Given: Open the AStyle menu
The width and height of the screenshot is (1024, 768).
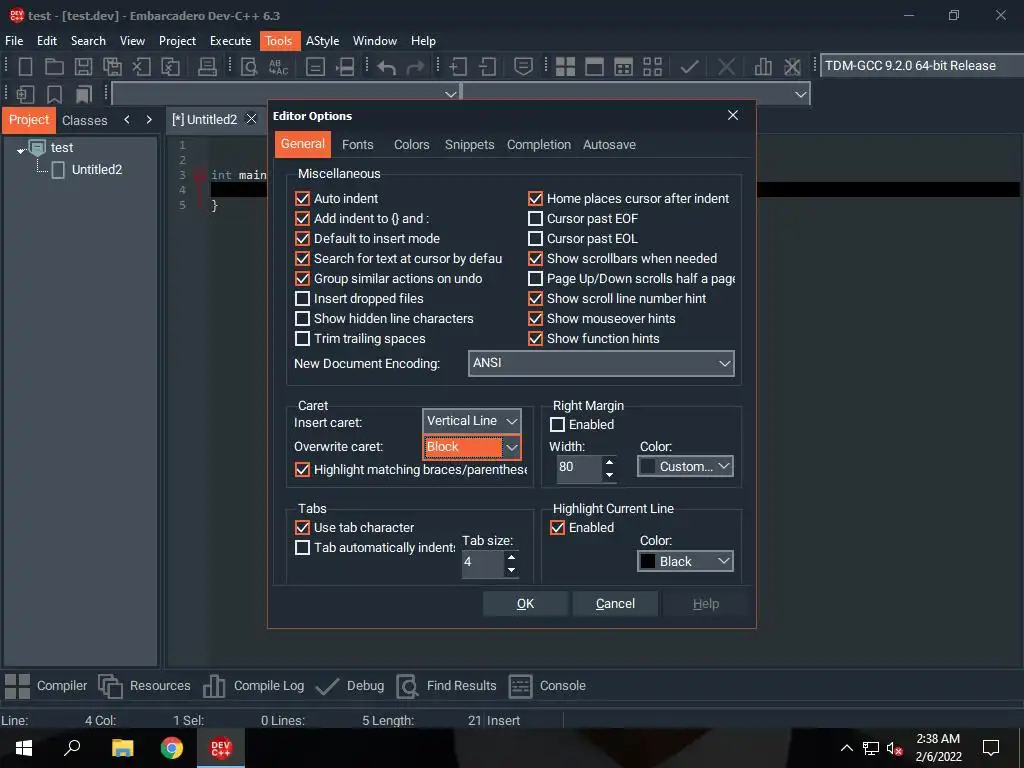Looking at the screenshot, I should point(323,40).
